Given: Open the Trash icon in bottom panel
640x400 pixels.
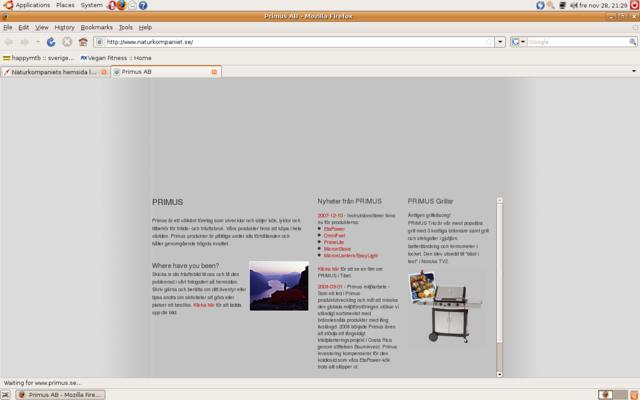Looking at the screenshot, I should [x=635, y=395].
